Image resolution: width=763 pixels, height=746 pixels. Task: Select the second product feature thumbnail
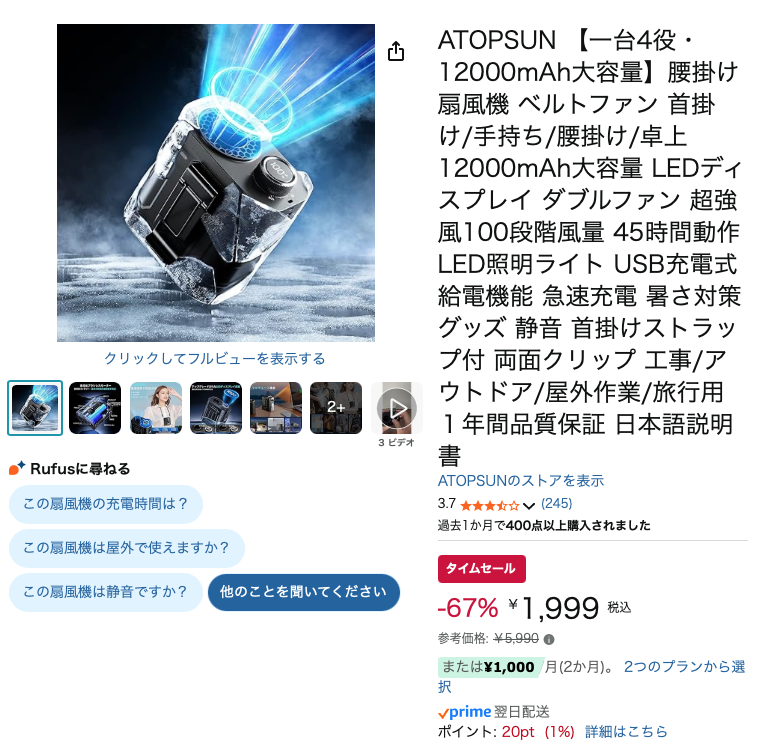click(x=95, y=408)
